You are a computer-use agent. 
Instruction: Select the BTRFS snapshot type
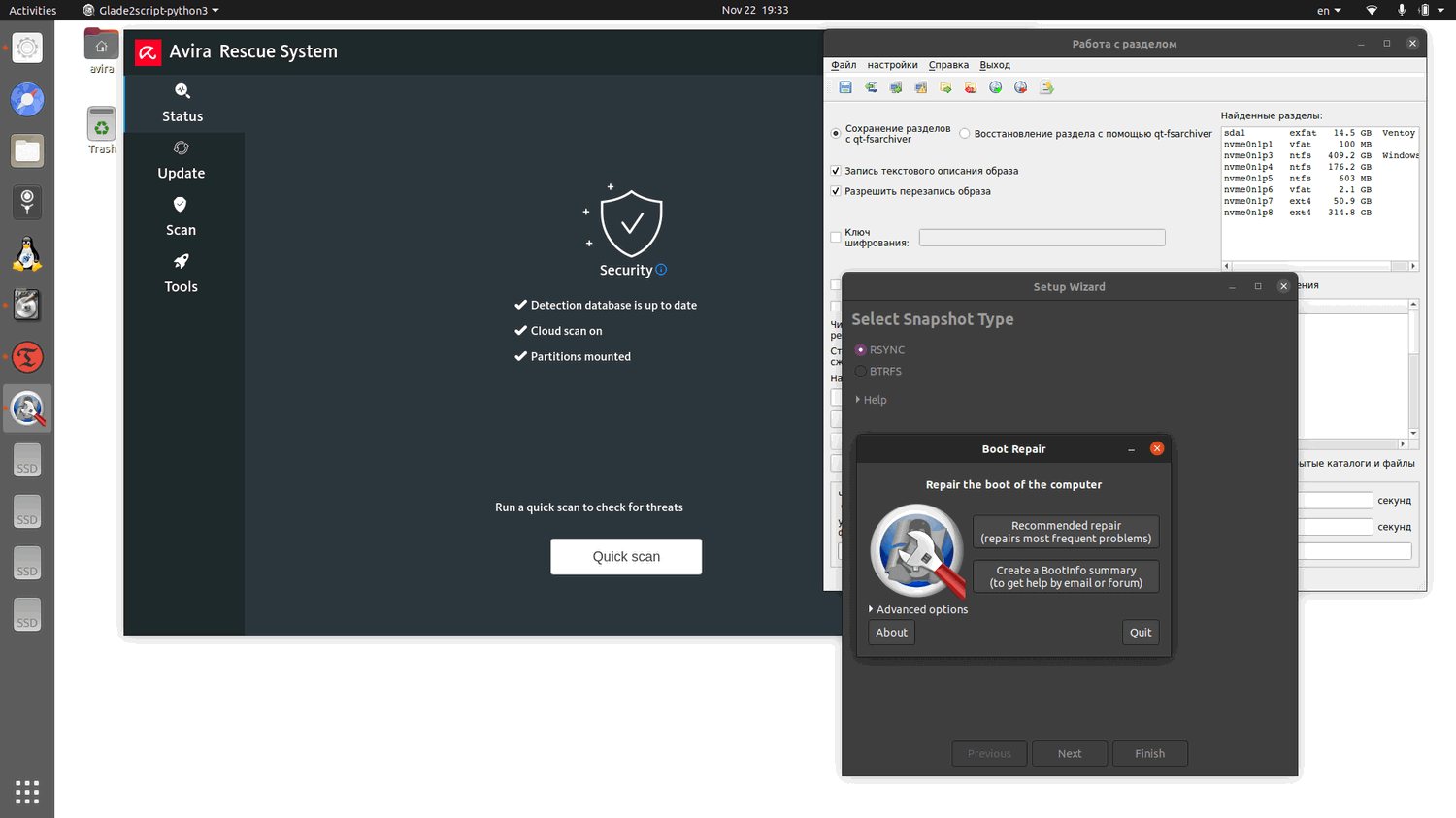(861, 371)
